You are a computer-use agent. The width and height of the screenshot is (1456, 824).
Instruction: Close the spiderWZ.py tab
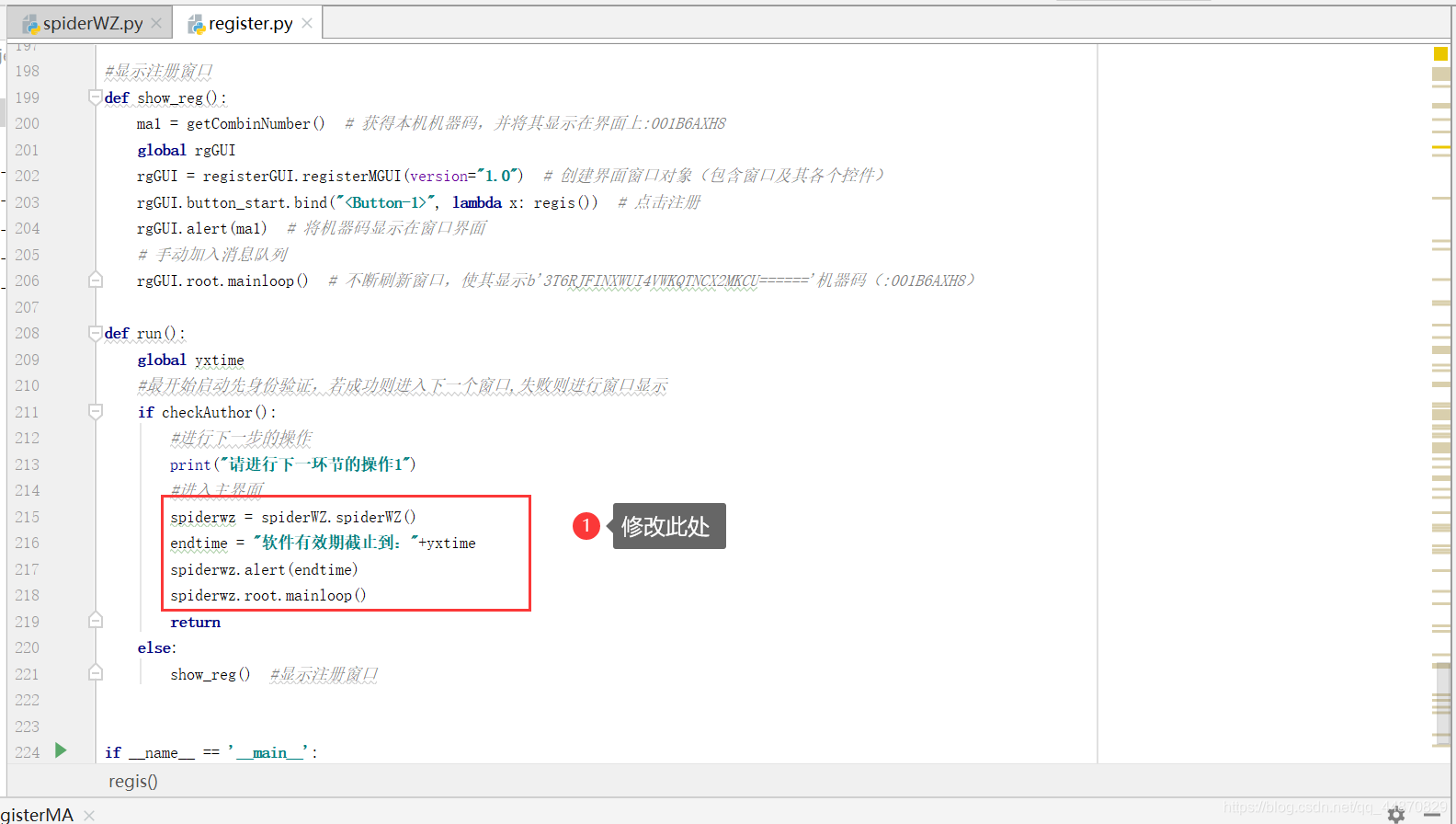tap(156, 23)
